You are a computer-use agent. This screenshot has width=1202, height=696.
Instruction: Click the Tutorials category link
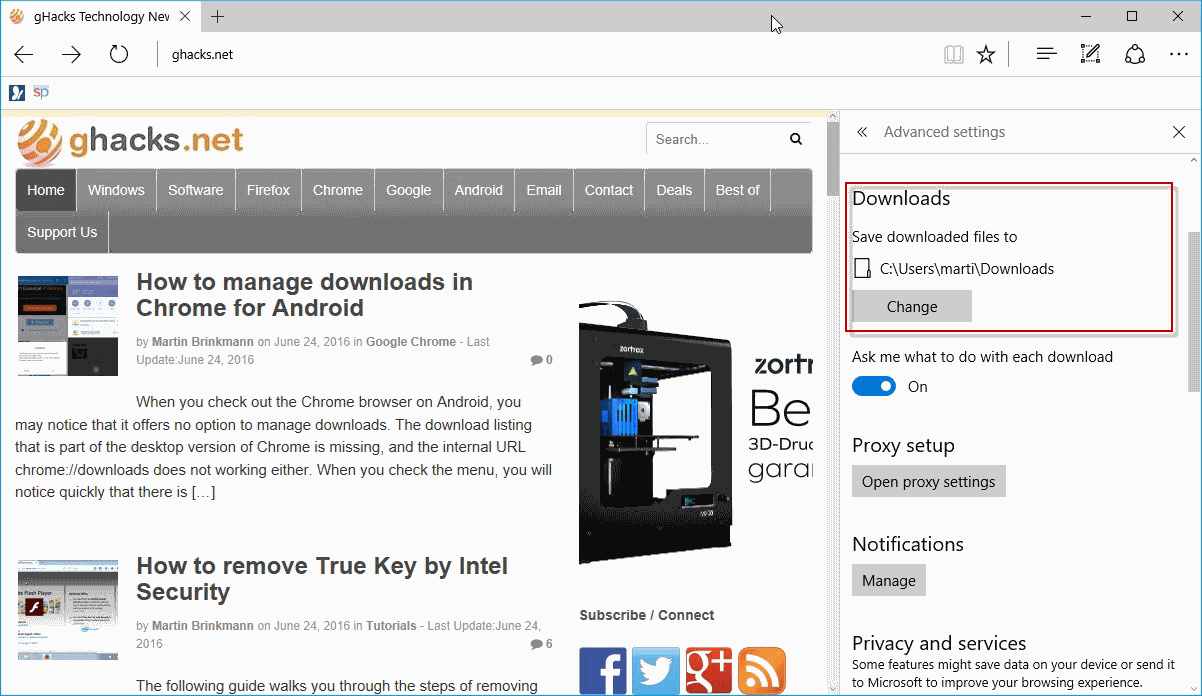pyautogui.click(x=391, y=626)
